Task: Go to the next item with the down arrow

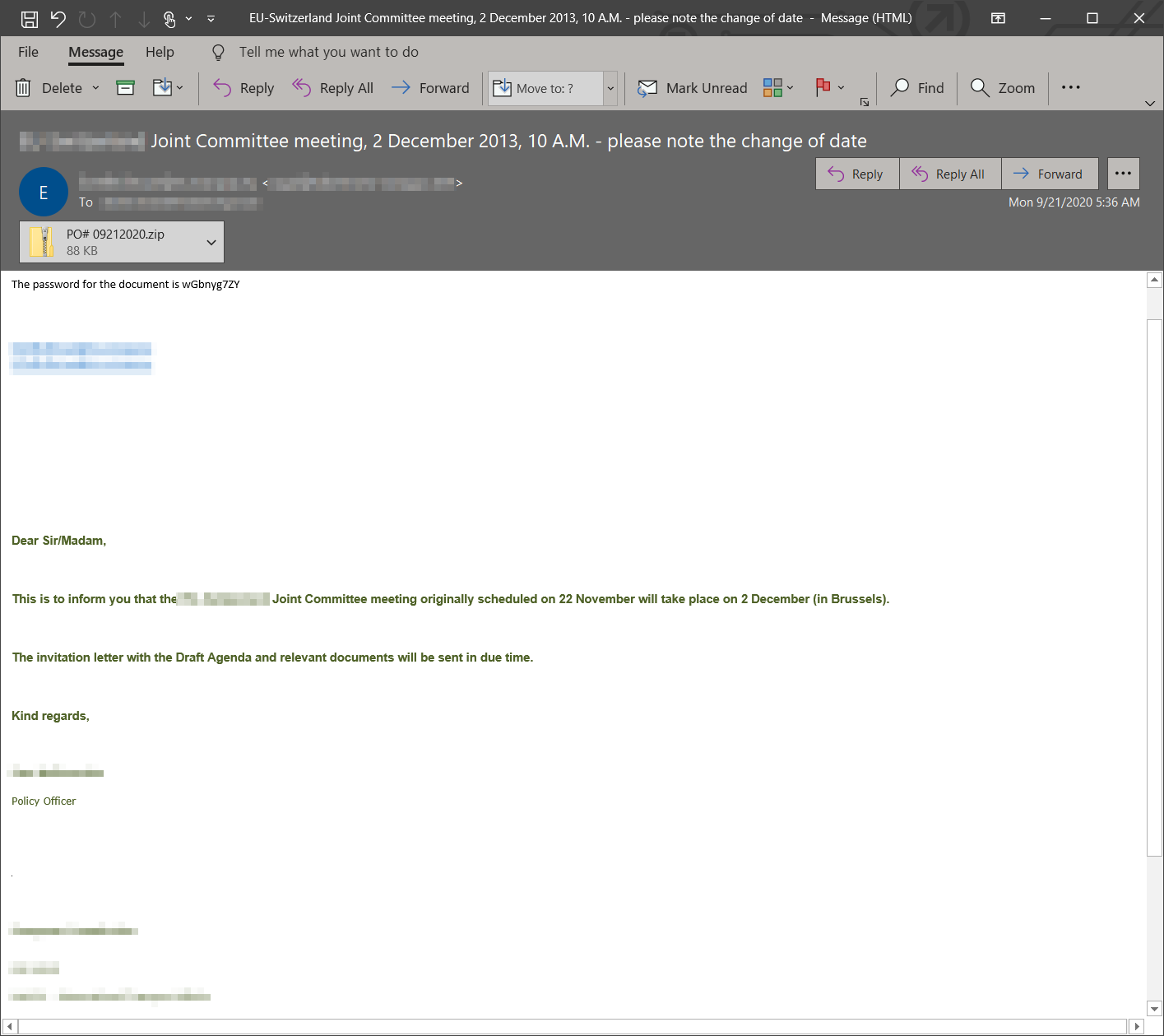Action: (x=144, y=18)
